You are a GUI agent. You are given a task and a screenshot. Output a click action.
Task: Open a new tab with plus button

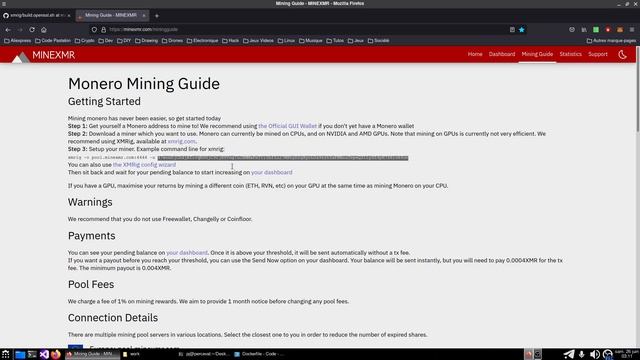(157, 16)
